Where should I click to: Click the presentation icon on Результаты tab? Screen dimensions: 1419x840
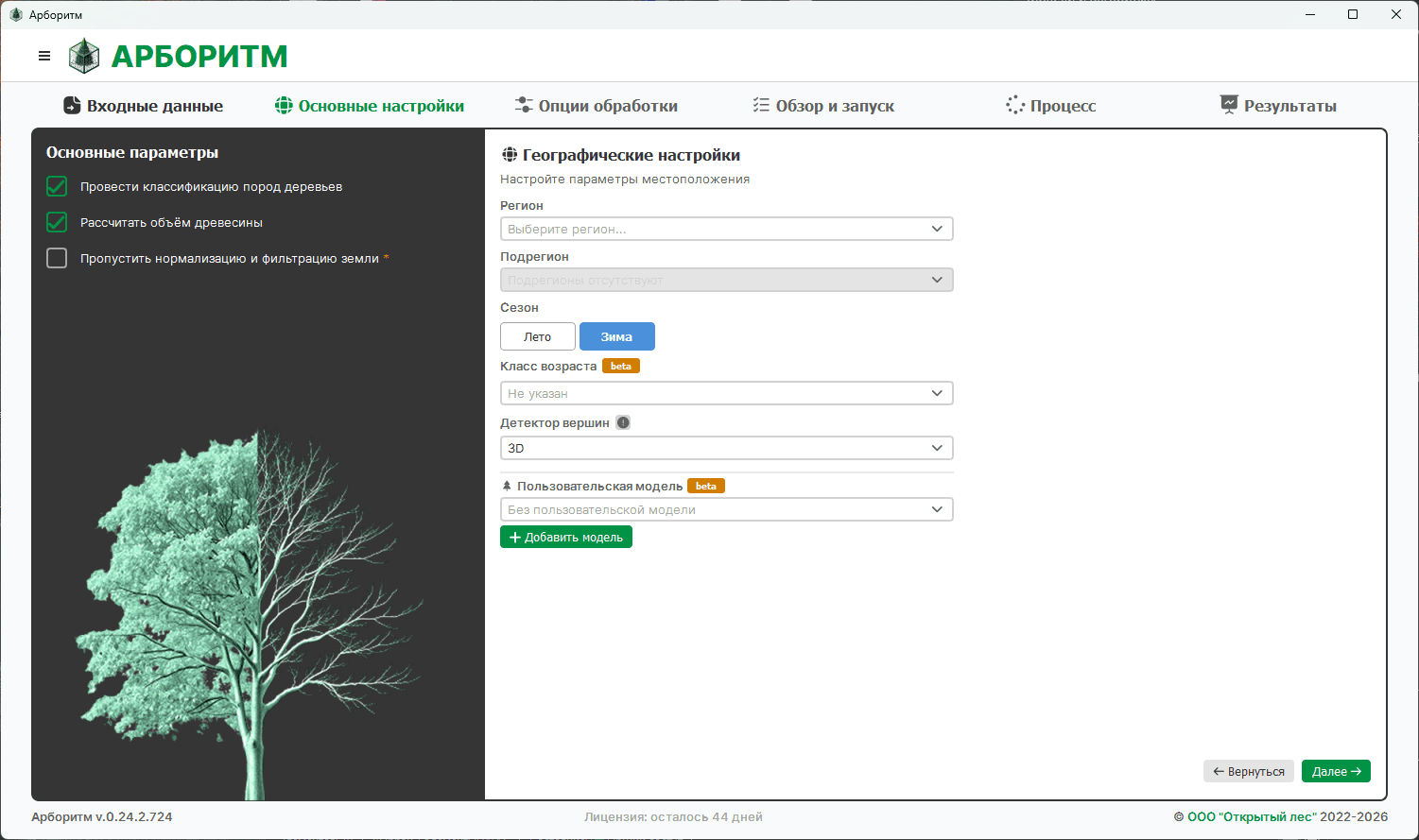(1229, 105)
